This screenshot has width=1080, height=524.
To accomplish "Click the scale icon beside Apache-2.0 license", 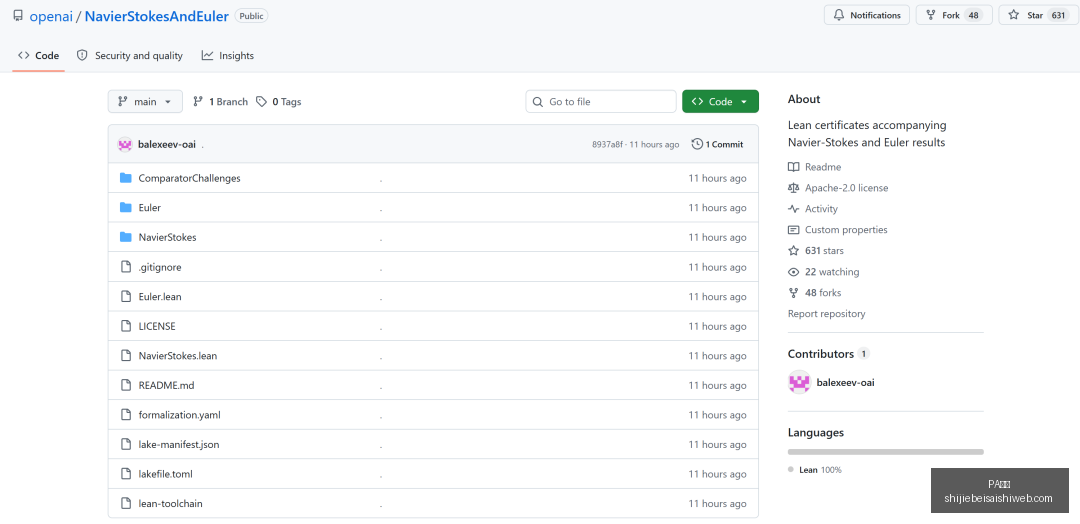I will 793,188.
